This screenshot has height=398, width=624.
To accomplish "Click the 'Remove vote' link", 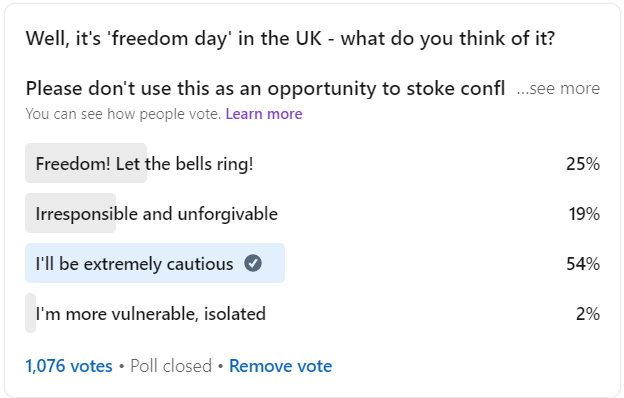I will click(281, 366).
